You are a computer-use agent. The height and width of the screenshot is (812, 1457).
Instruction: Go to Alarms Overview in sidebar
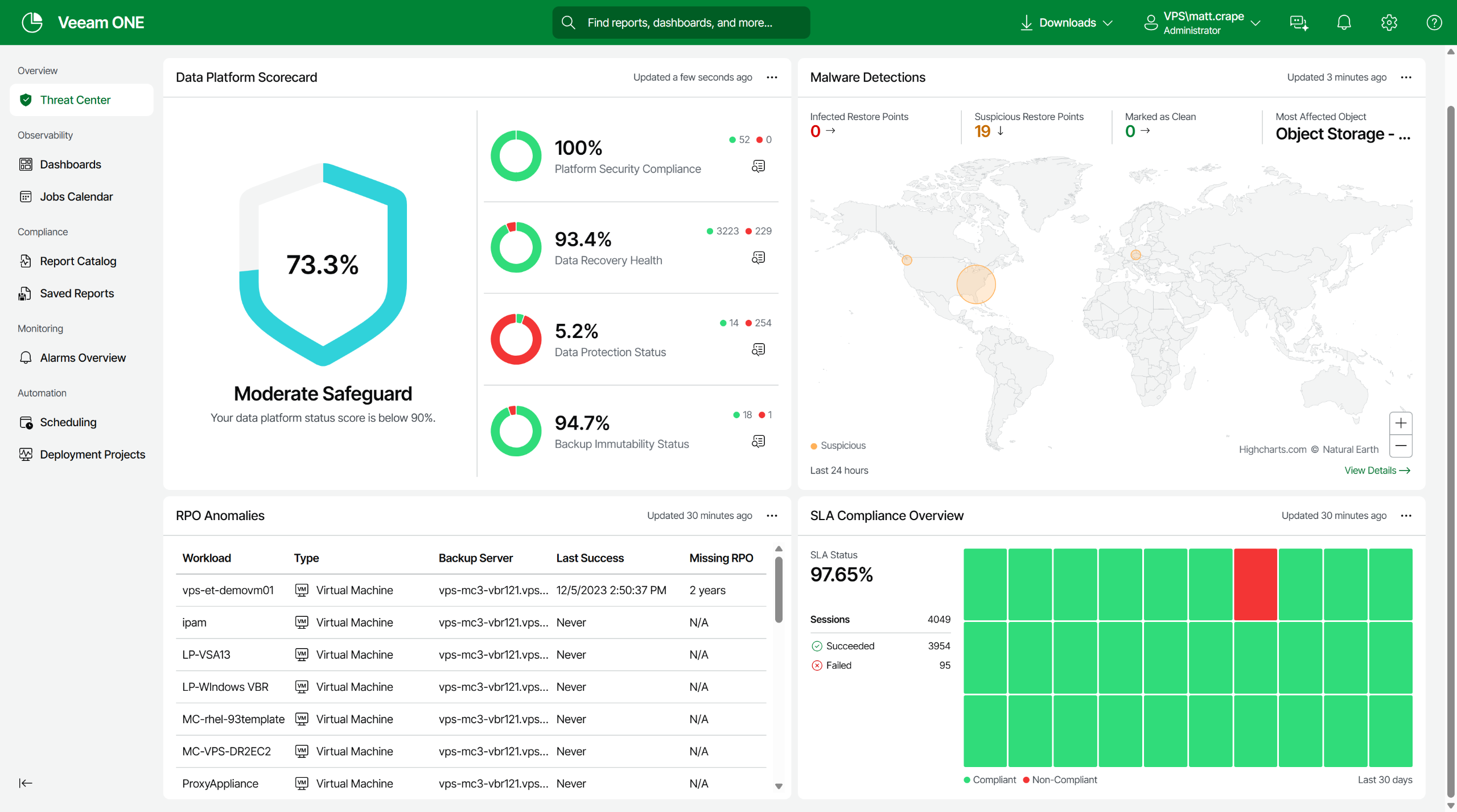[83, 358]
